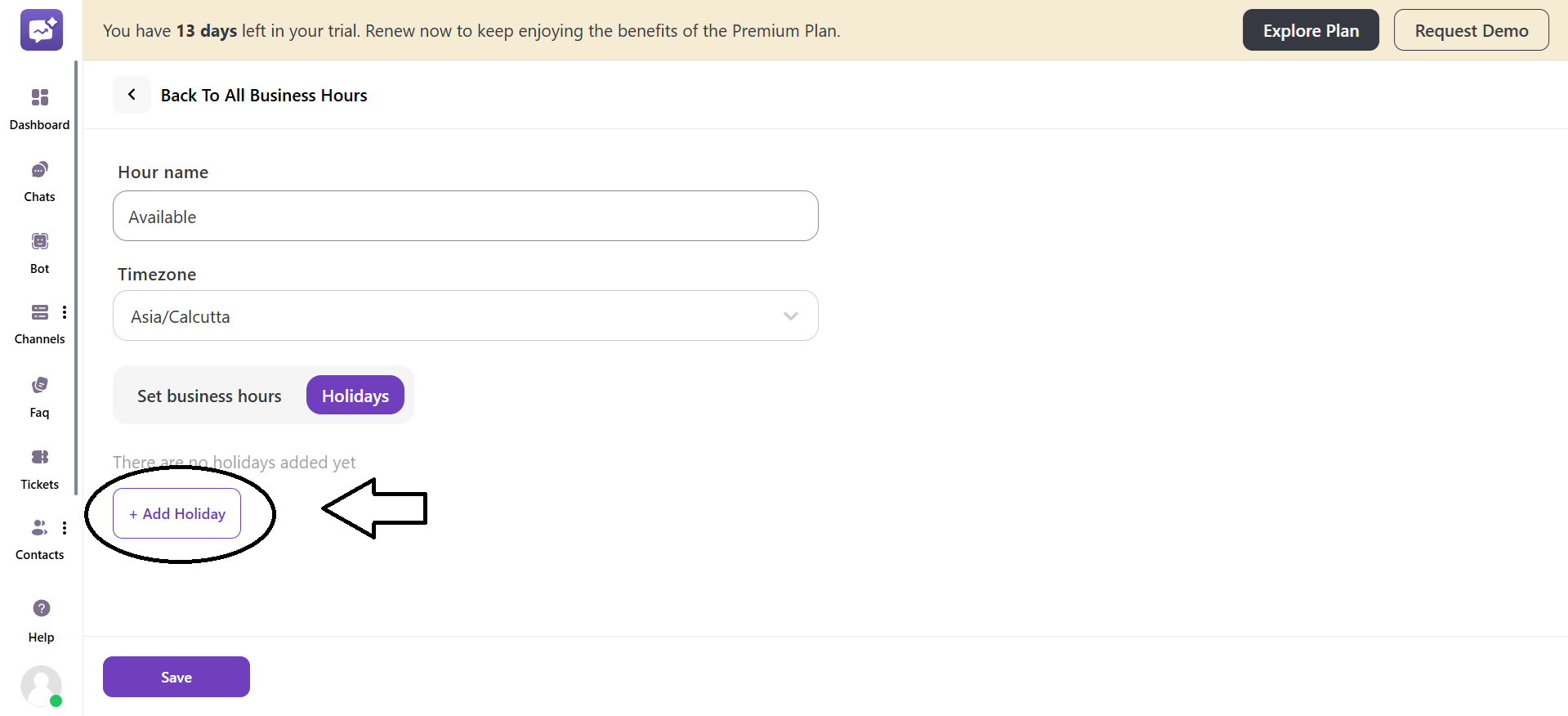Click the Add Holiday button

click(x=176, y=514)
